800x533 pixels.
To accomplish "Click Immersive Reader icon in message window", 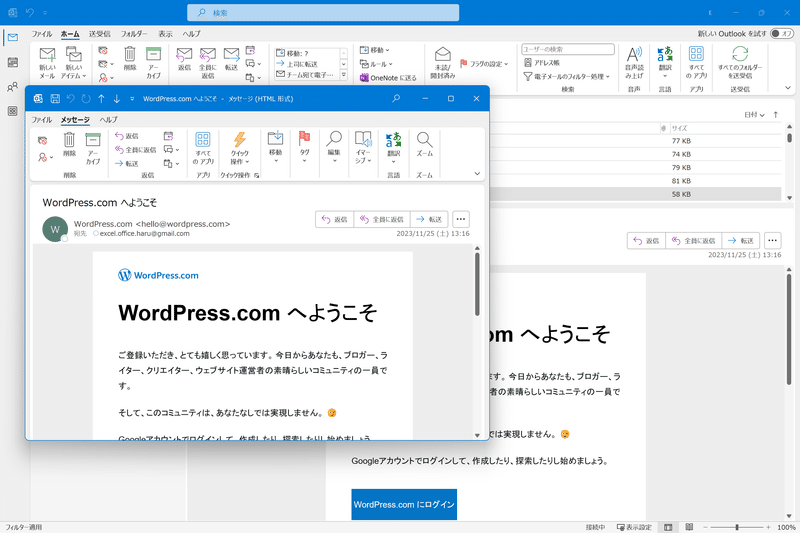I will (x=363, y=147).
